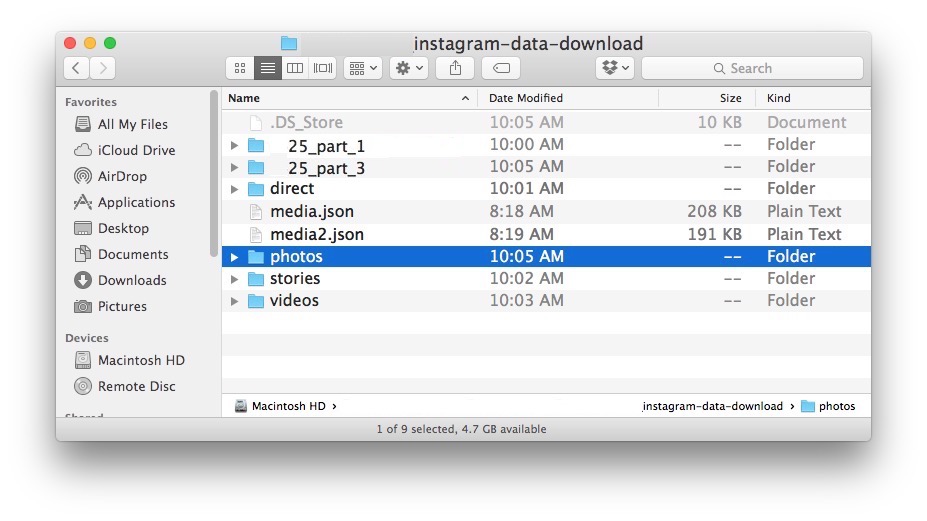Click the 208 KB size cell
Viewport: 927px width, 521px height.
714,212
